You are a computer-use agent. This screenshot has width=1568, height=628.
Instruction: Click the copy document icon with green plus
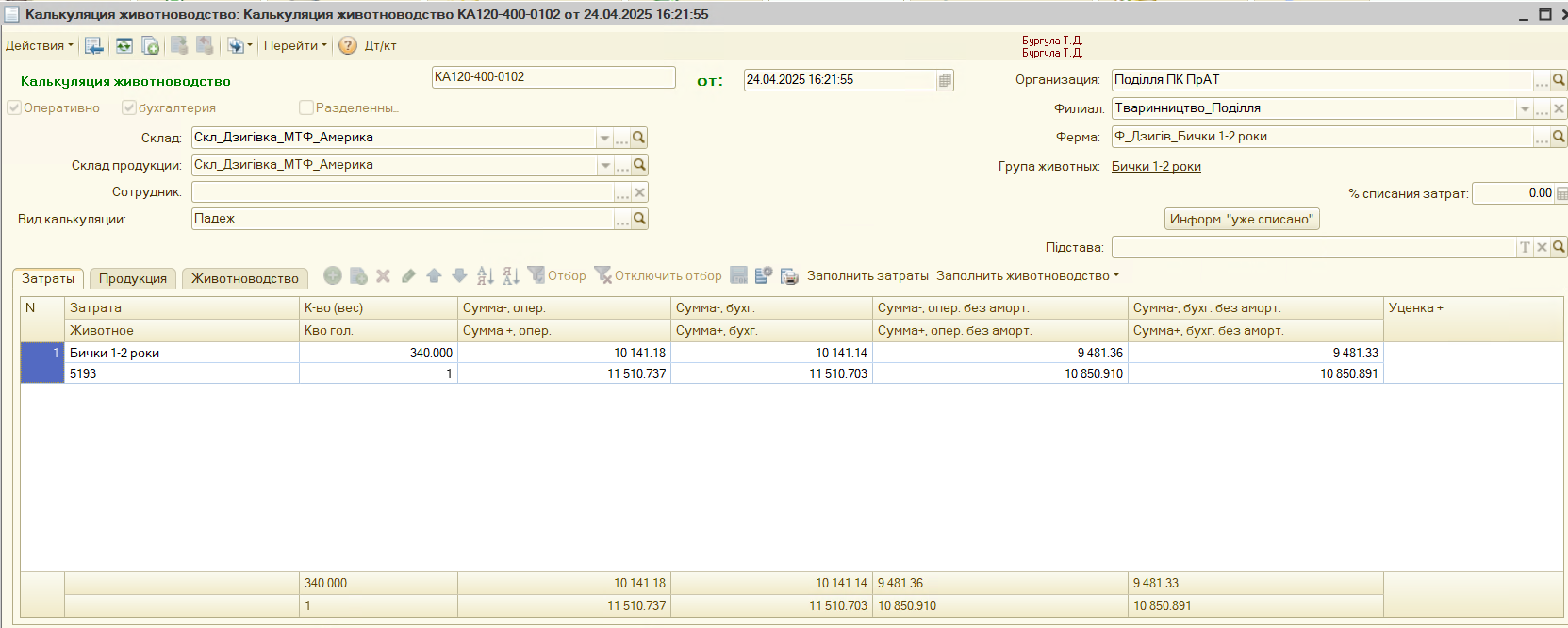point(150,45)
